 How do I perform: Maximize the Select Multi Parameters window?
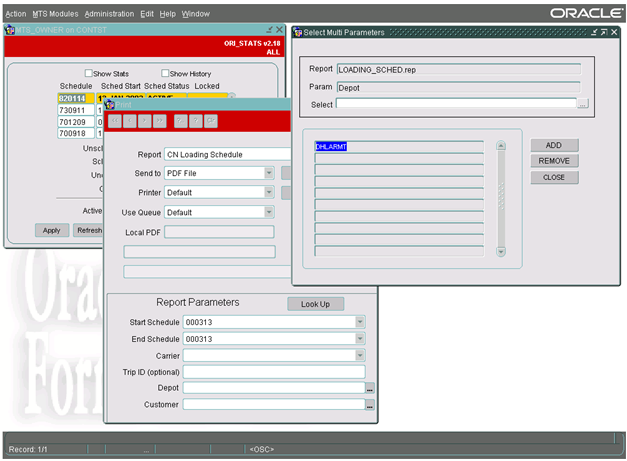tap(604, 32)
